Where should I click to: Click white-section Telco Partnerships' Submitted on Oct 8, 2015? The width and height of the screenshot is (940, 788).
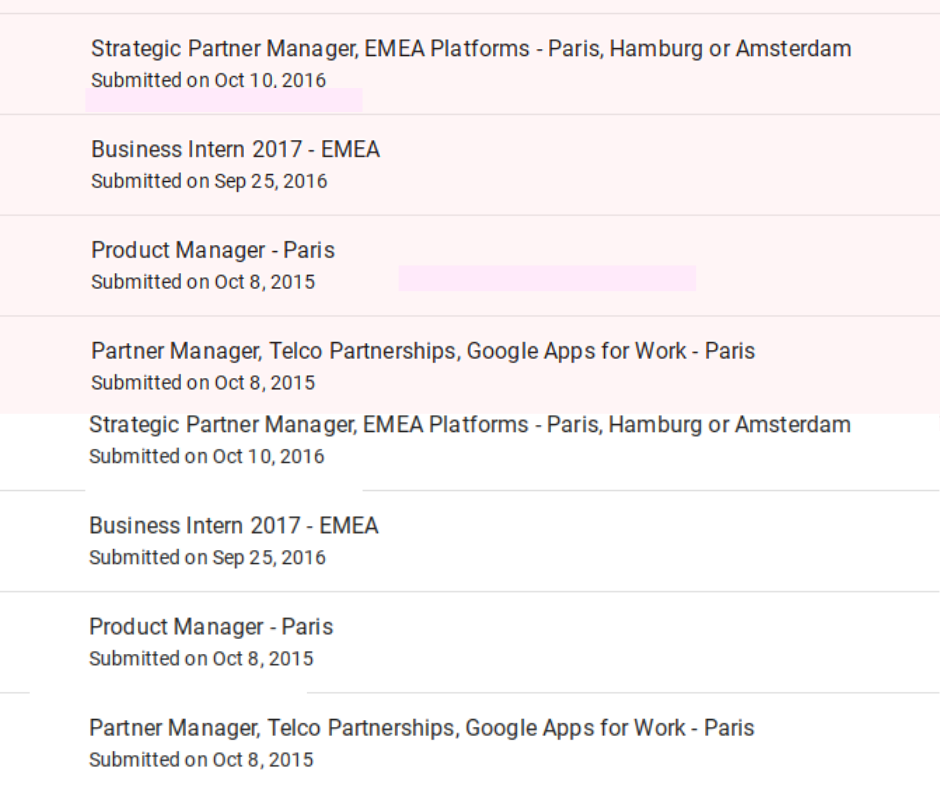point(201,760)
